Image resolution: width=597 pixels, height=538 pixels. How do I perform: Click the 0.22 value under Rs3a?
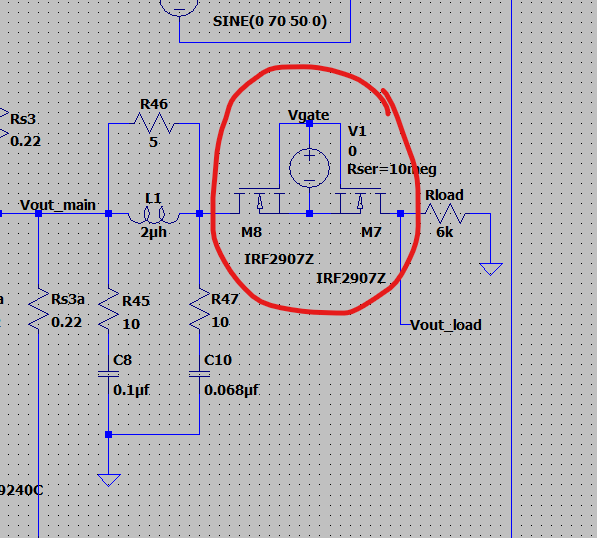66,322
